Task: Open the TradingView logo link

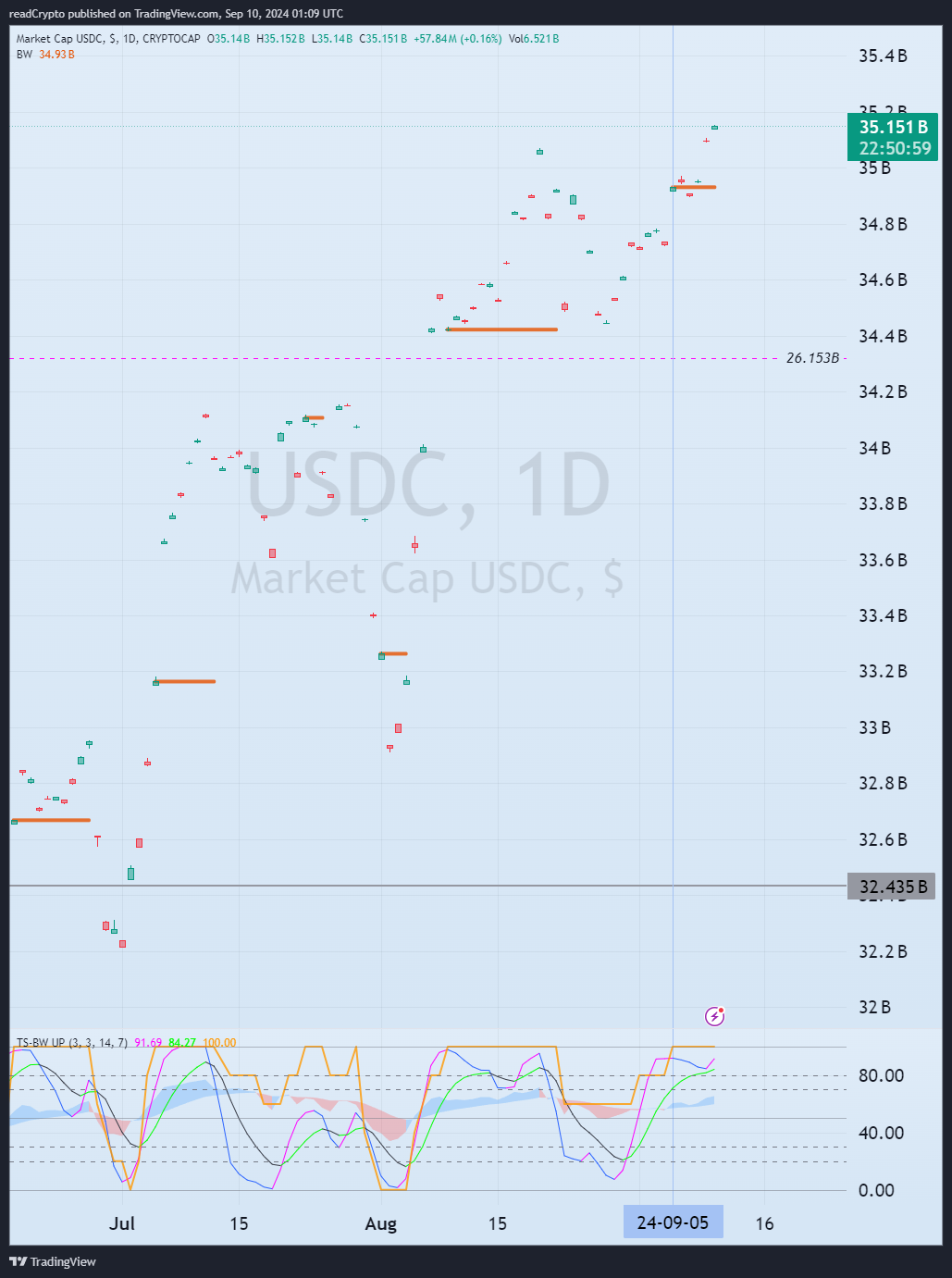Action: click(x=53, y=1261)
